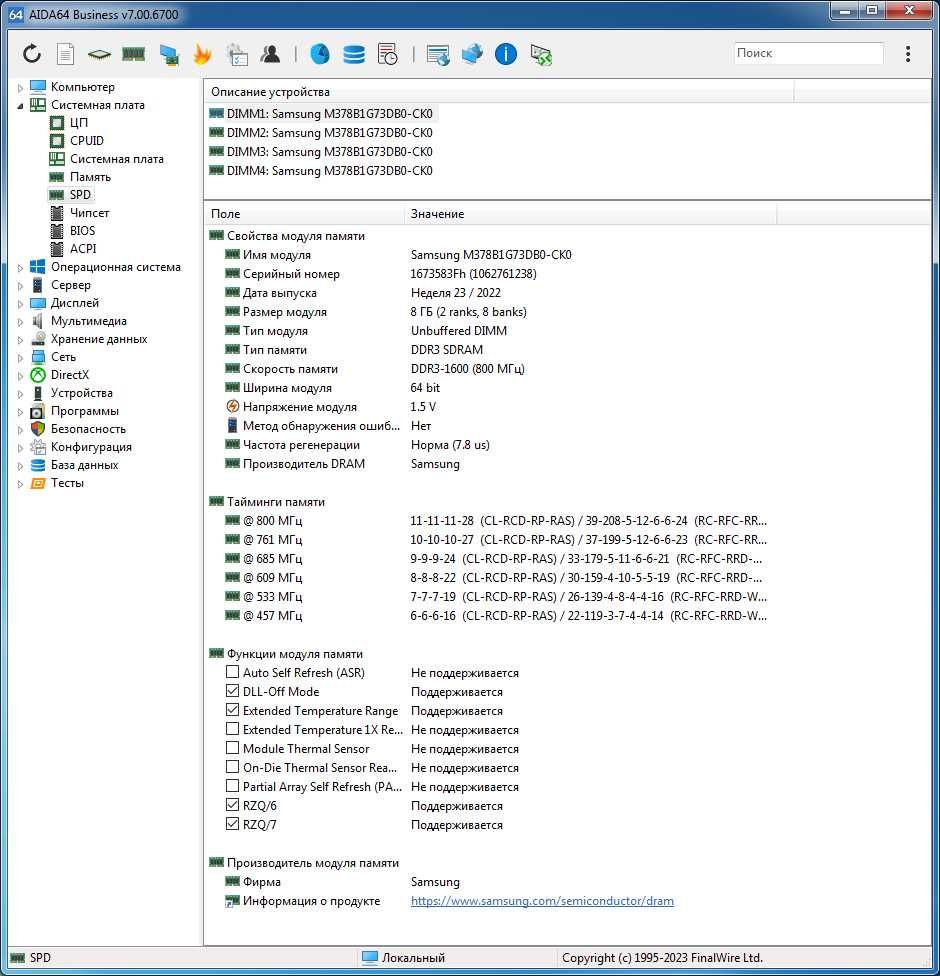The width and height of the screenshot is (940, 976).
Task: Select the @ 800 МГц timings row
Action: pyautogui.click(x=496, y=520)
